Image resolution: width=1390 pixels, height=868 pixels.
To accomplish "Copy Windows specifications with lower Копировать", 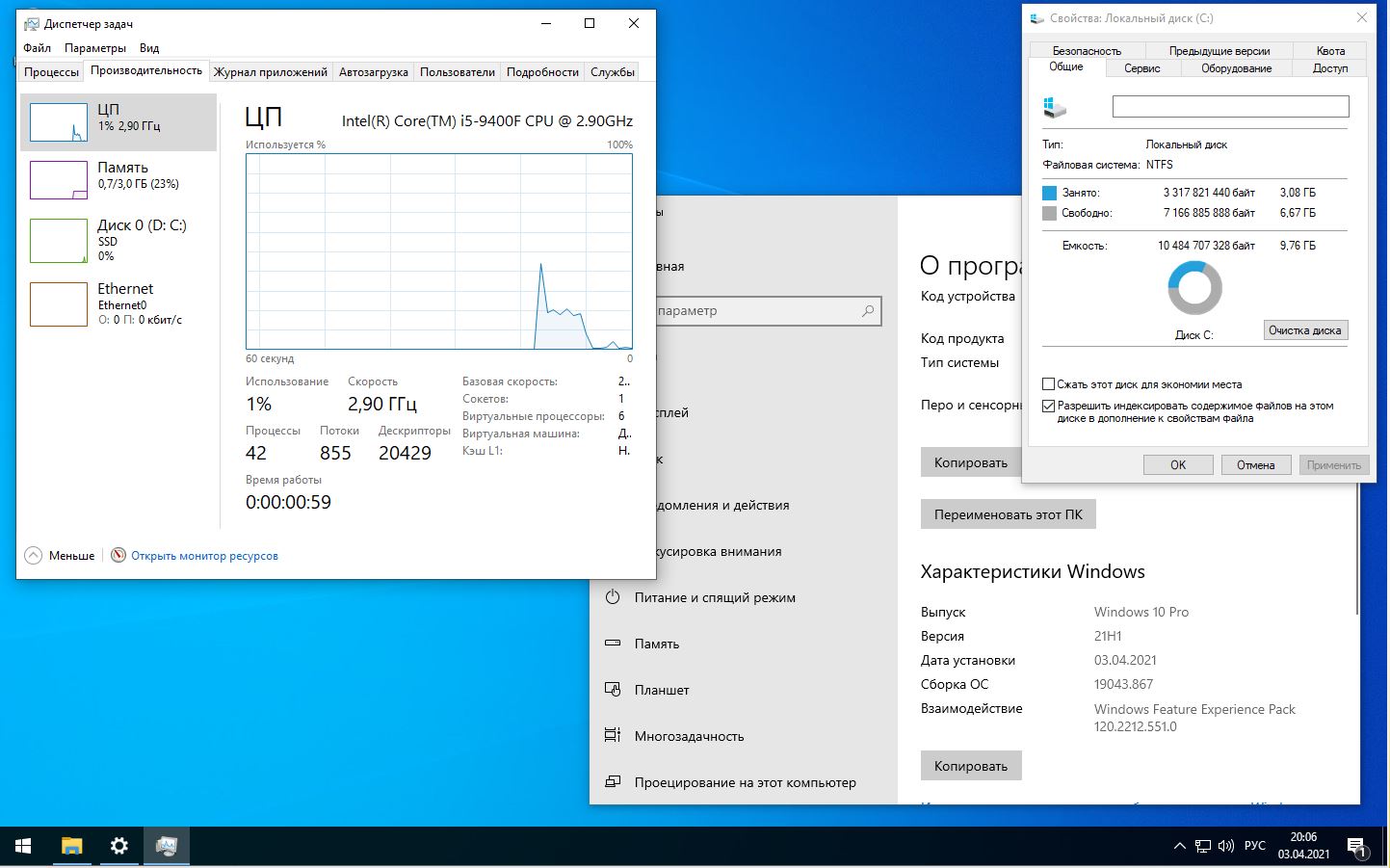I will [971, 766].
